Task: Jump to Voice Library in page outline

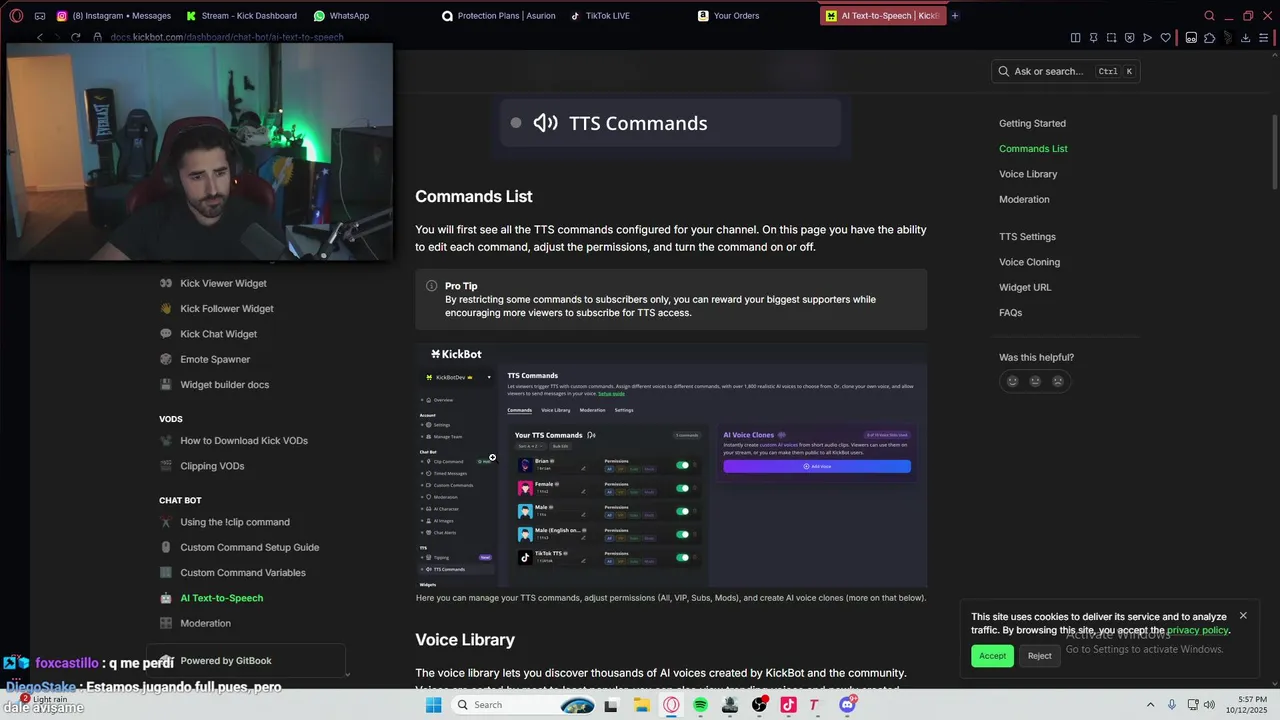Action: [1028, 174]
